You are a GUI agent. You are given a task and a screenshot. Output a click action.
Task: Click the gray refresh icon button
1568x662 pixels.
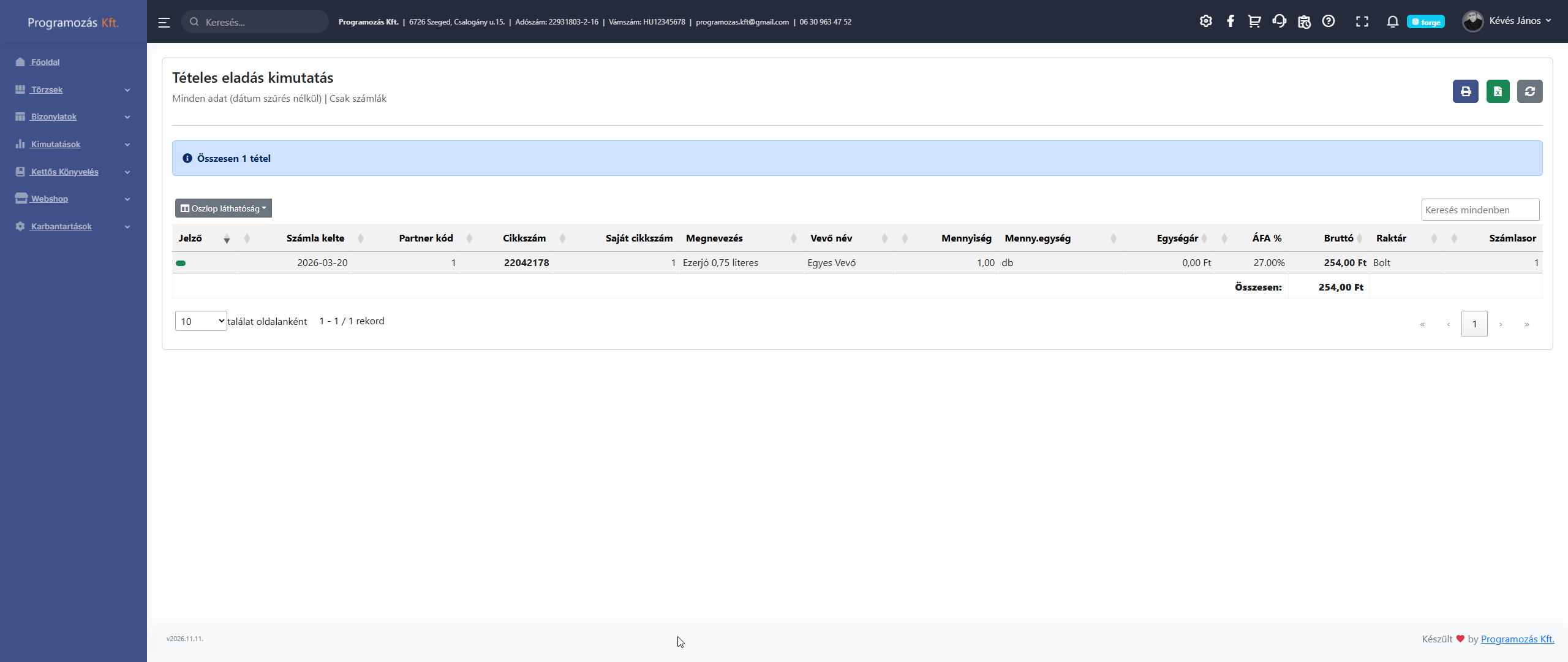1529,91
